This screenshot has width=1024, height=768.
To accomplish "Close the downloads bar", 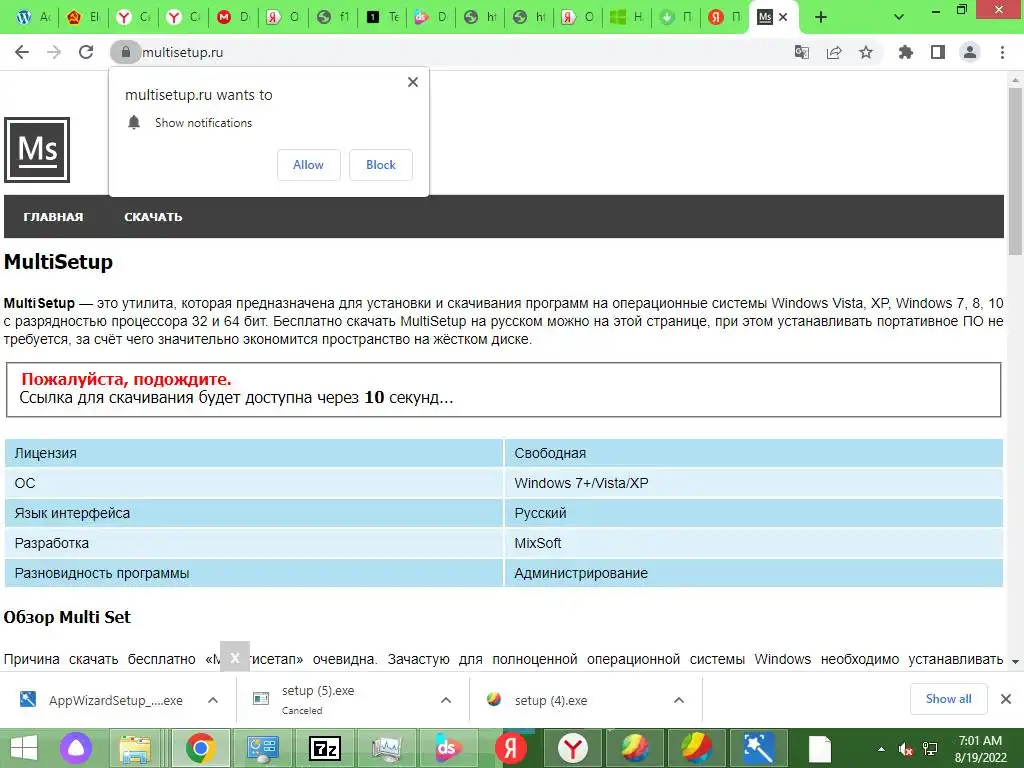I will pyautogui.click(x=1006, y=699).
